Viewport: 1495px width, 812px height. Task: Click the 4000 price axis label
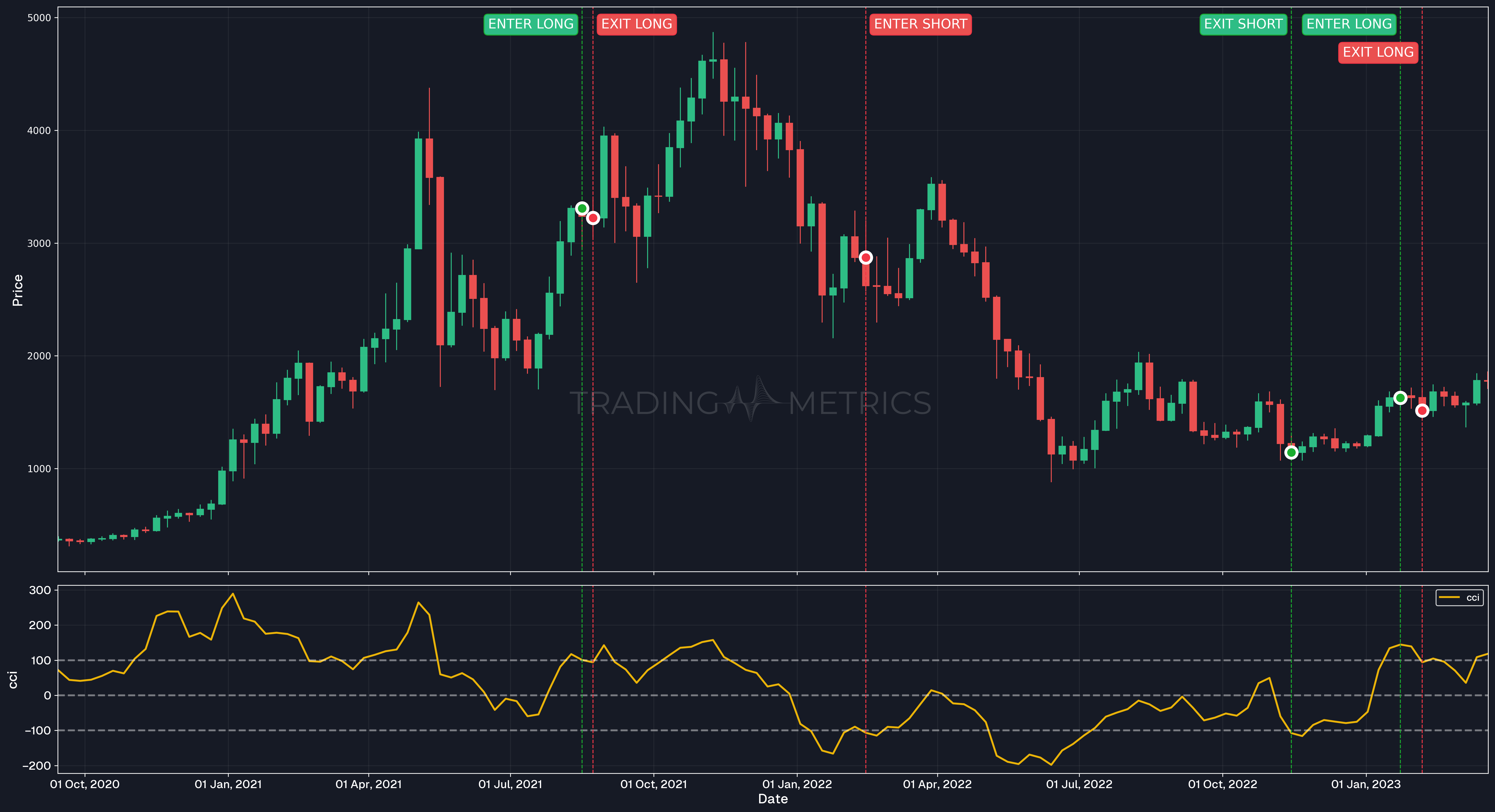[39, 131]
